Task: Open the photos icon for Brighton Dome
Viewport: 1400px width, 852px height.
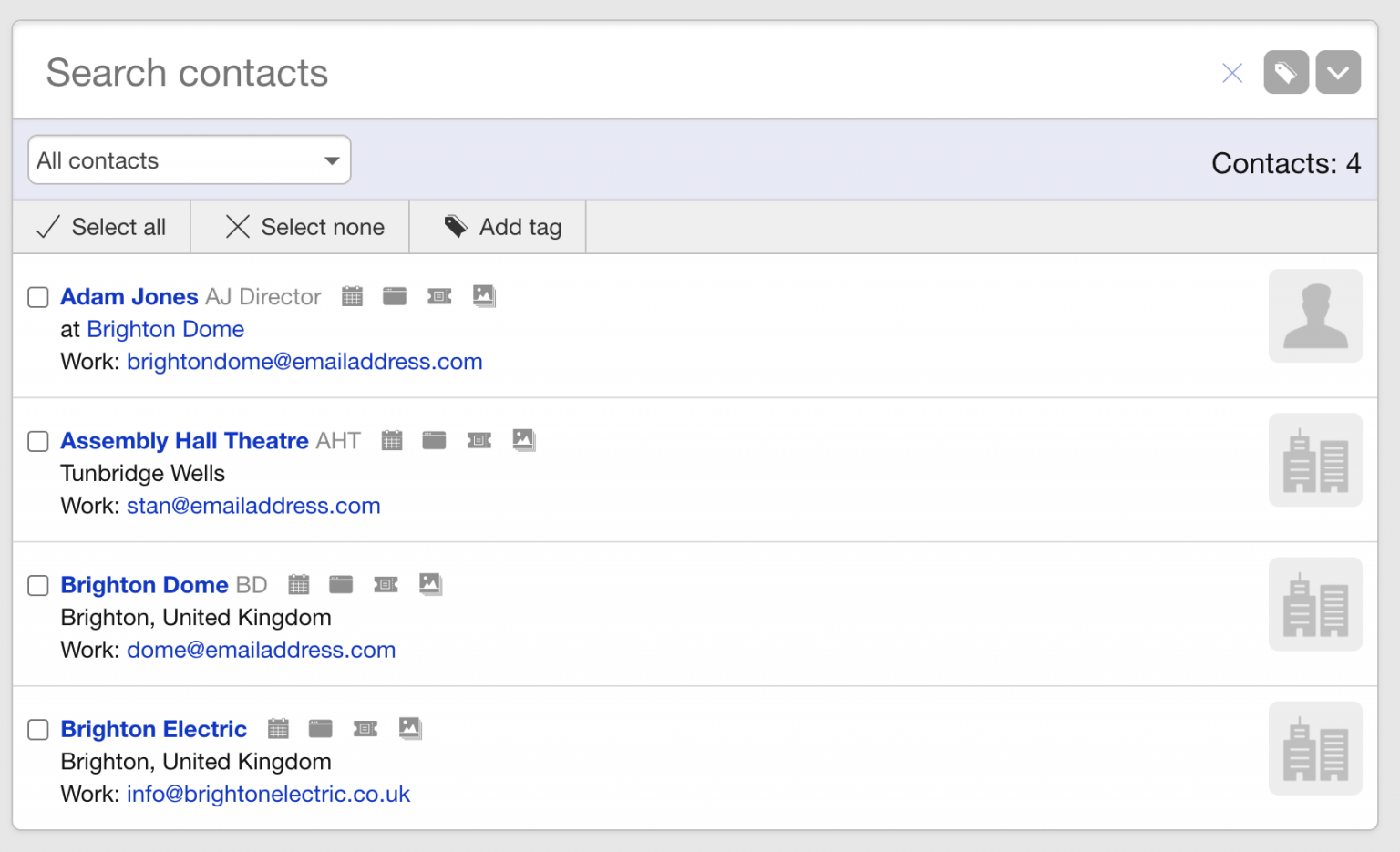Action: coord(431,584)
